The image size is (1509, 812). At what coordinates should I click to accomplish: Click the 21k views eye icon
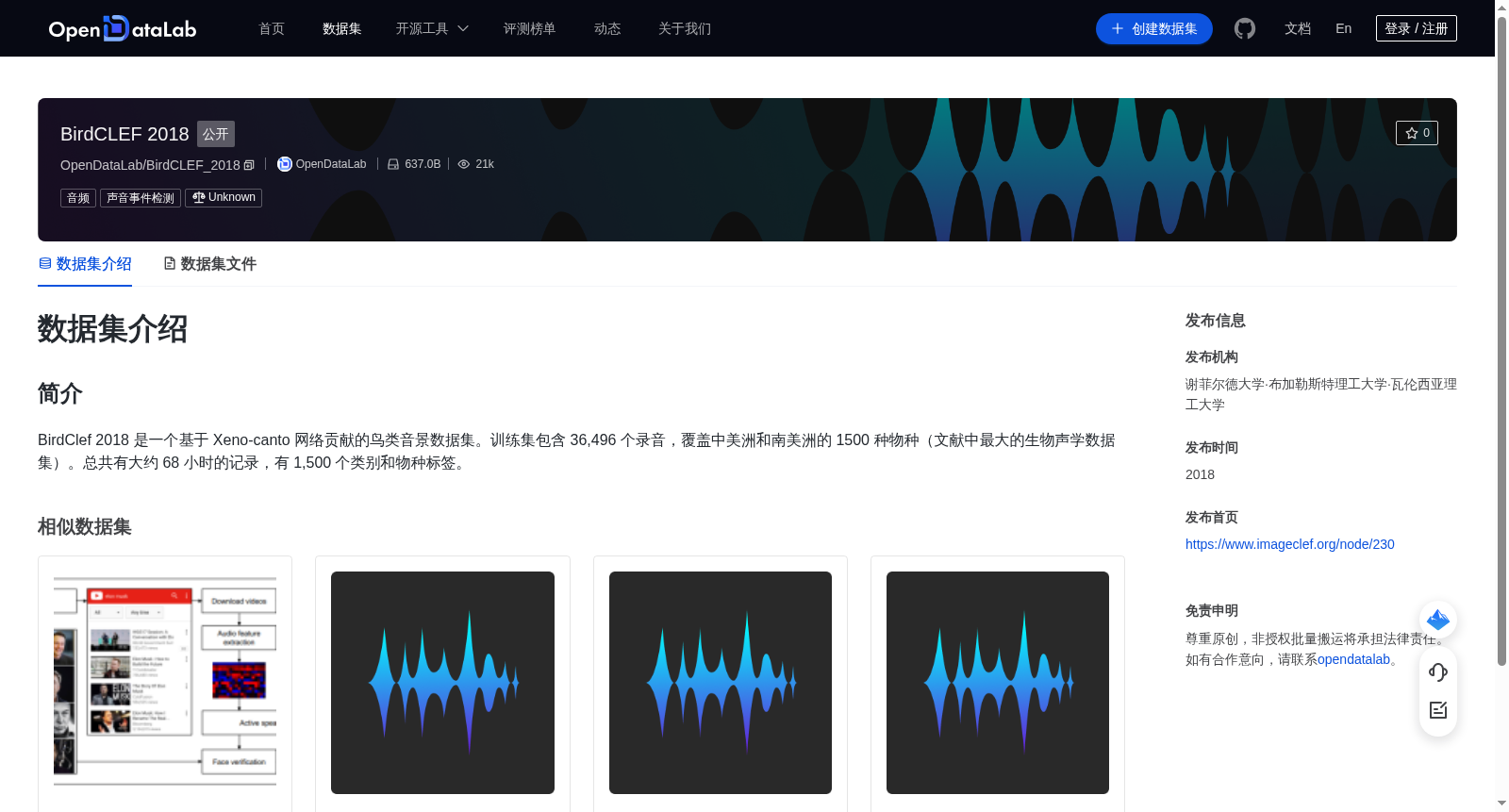point(464,164)
